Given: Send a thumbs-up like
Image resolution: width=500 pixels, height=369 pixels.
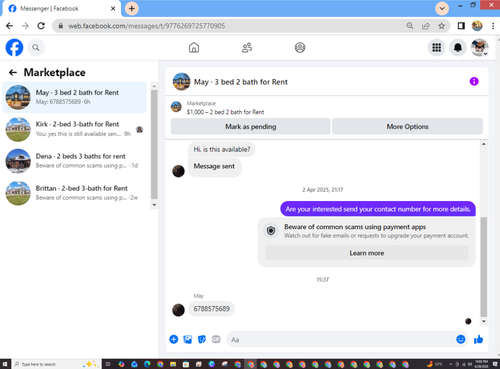Looking at the screenshot, I should click(478, 339).
